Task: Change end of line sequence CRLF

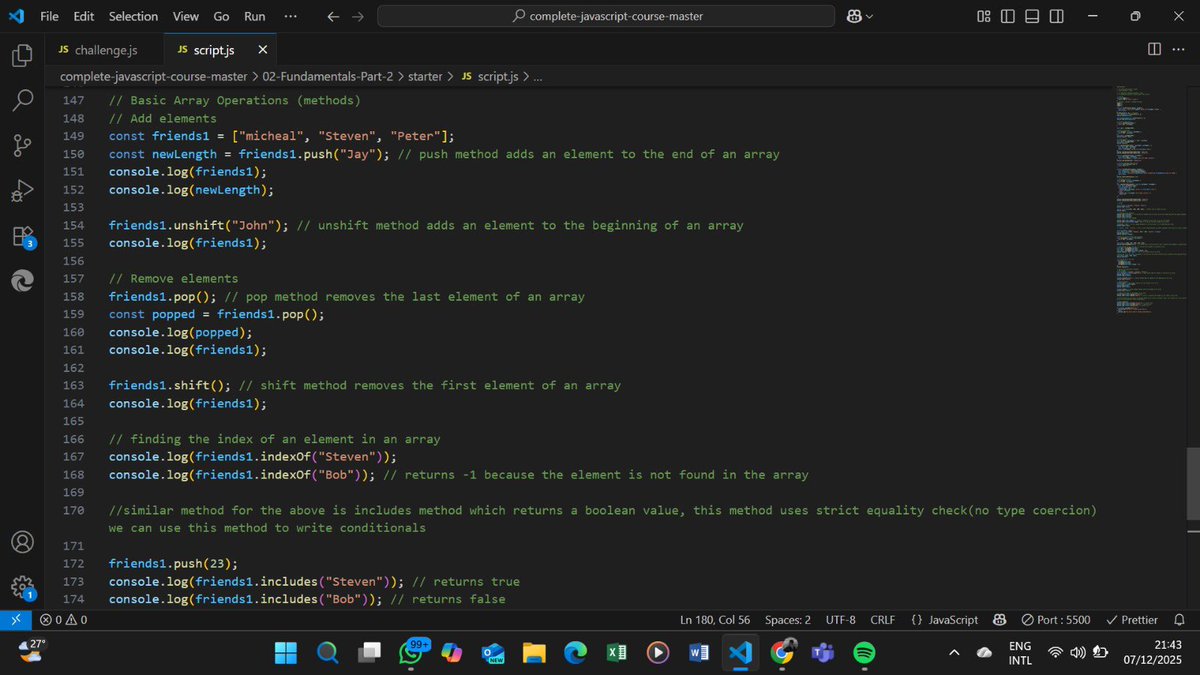Action: pyautogui.click(x=883, y=620)
